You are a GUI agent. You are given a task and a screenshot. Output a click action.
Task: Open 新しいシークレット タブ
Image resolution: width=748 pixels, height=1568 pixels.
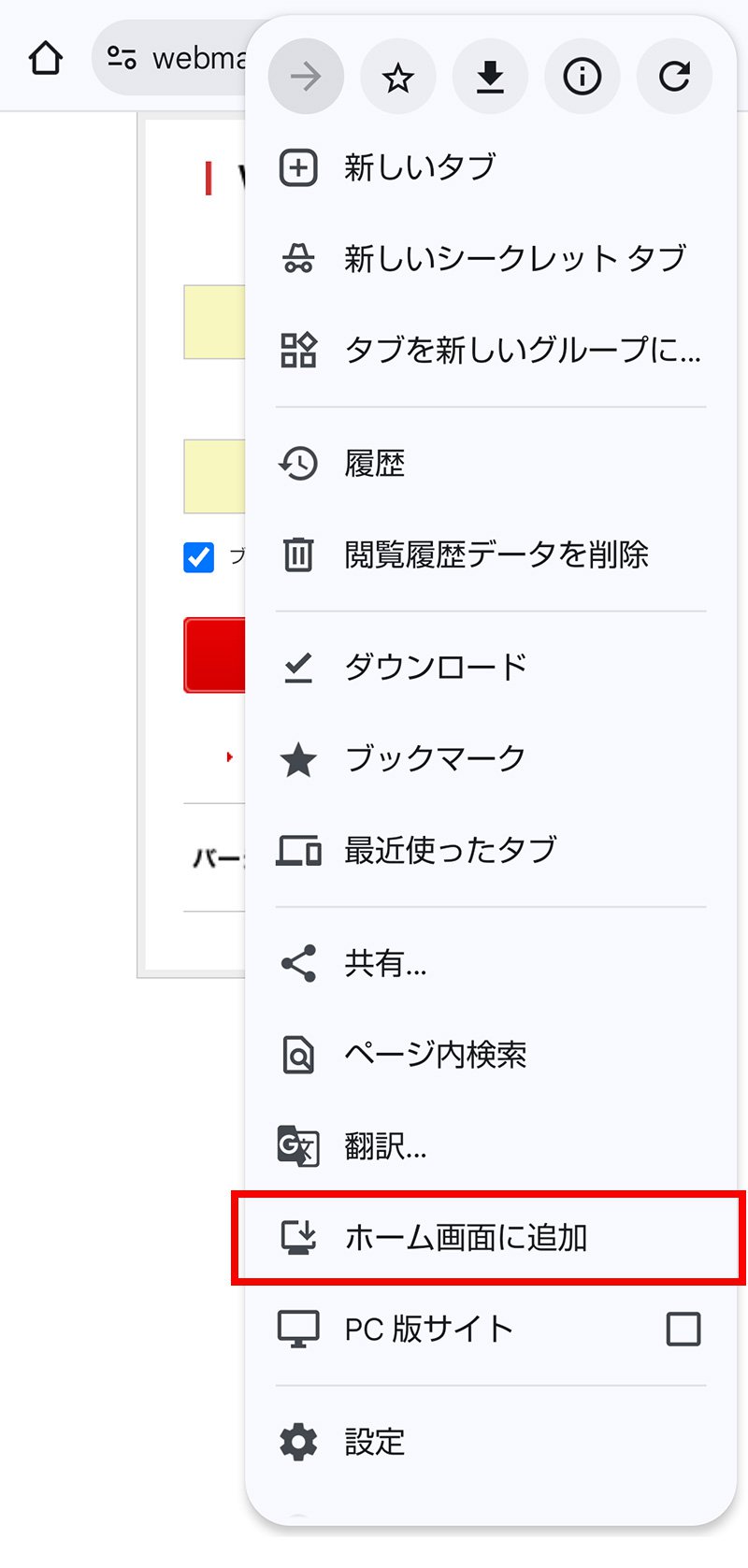coord(514,258)
